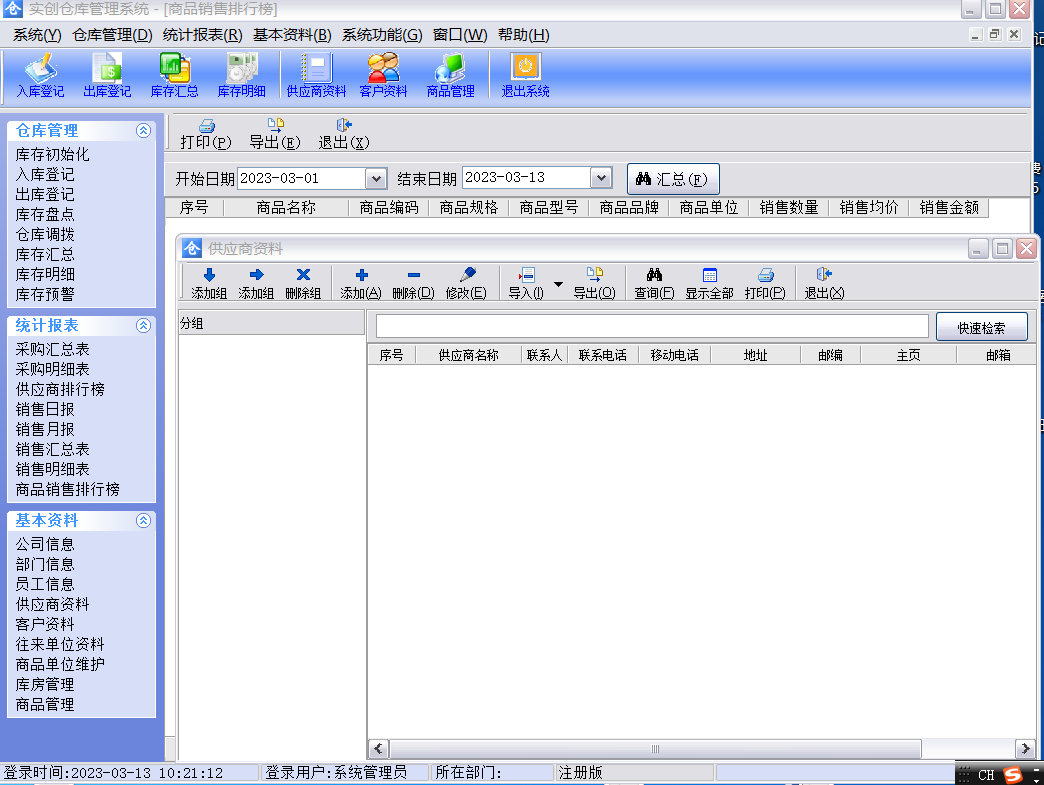Click 供应商名称 column header

click(468, 356)
